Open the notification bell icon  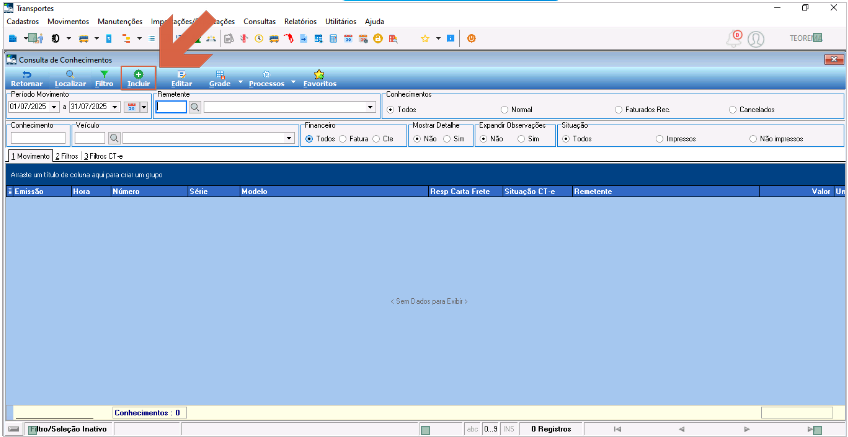click(734, 39)
